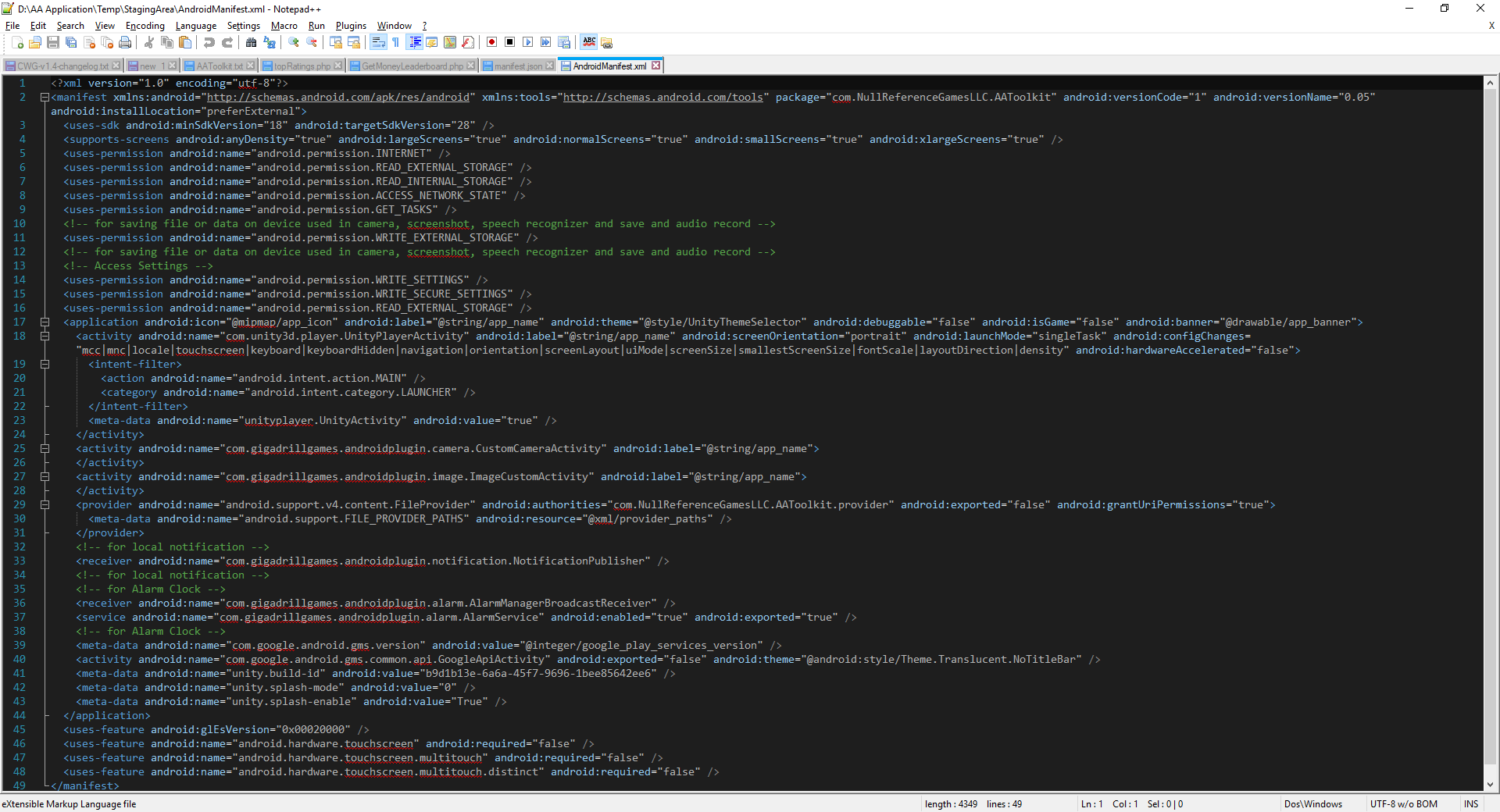This screenshot has width=1500, height=812.
Task: Collapse the manifest element fold marker
Action: point(45,97)
